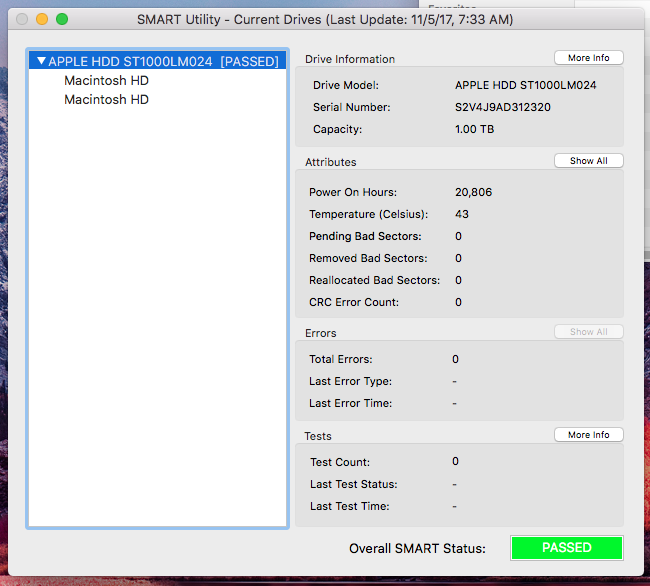Click the Last Error Type label

click(x=350, y=381)
